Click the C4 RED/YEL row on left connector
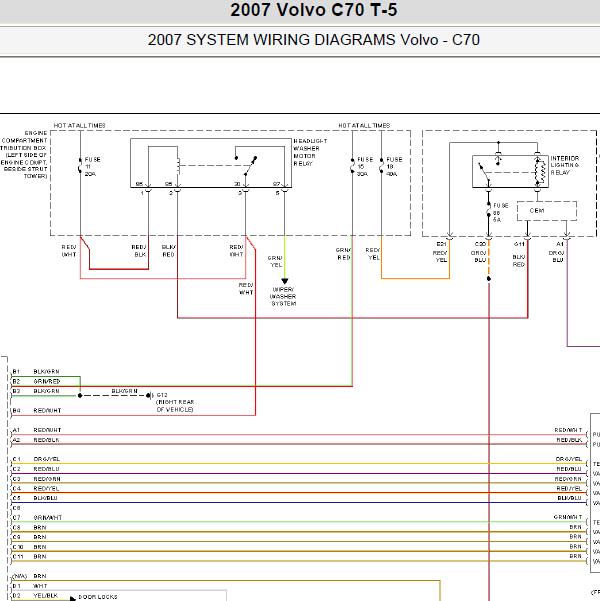Image resolution: width=600 pixels, height=601 pixels. [x=36, y=489]
